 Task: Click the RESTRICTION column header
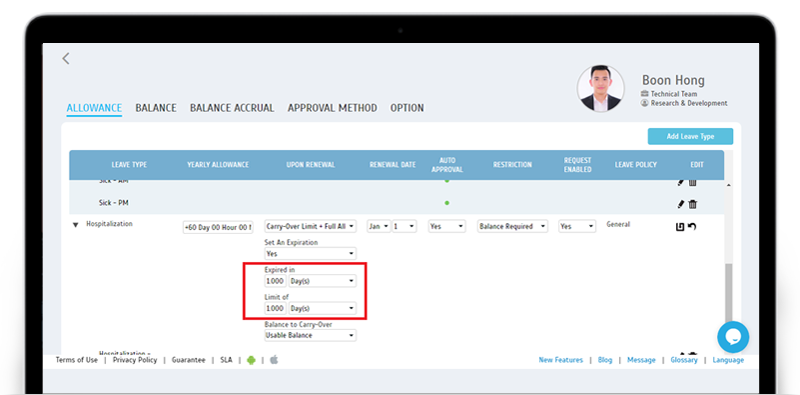coord(512,165)
